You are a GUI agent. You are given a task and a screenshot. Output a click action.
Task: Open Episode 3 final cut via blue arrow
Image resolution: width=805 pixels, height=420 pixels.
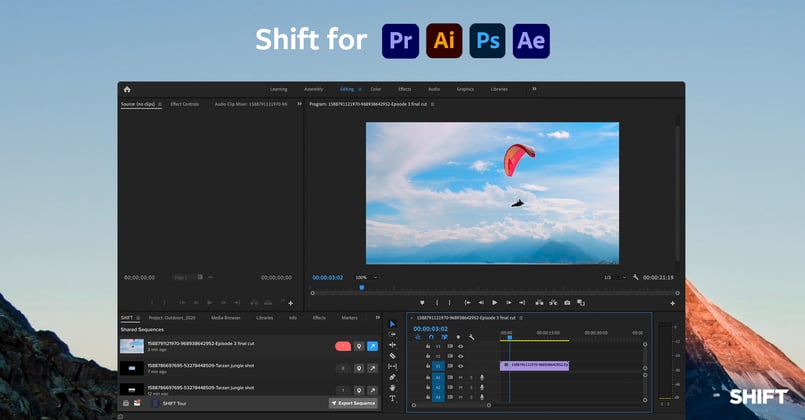pyautogui.click(x=372, y=347)
